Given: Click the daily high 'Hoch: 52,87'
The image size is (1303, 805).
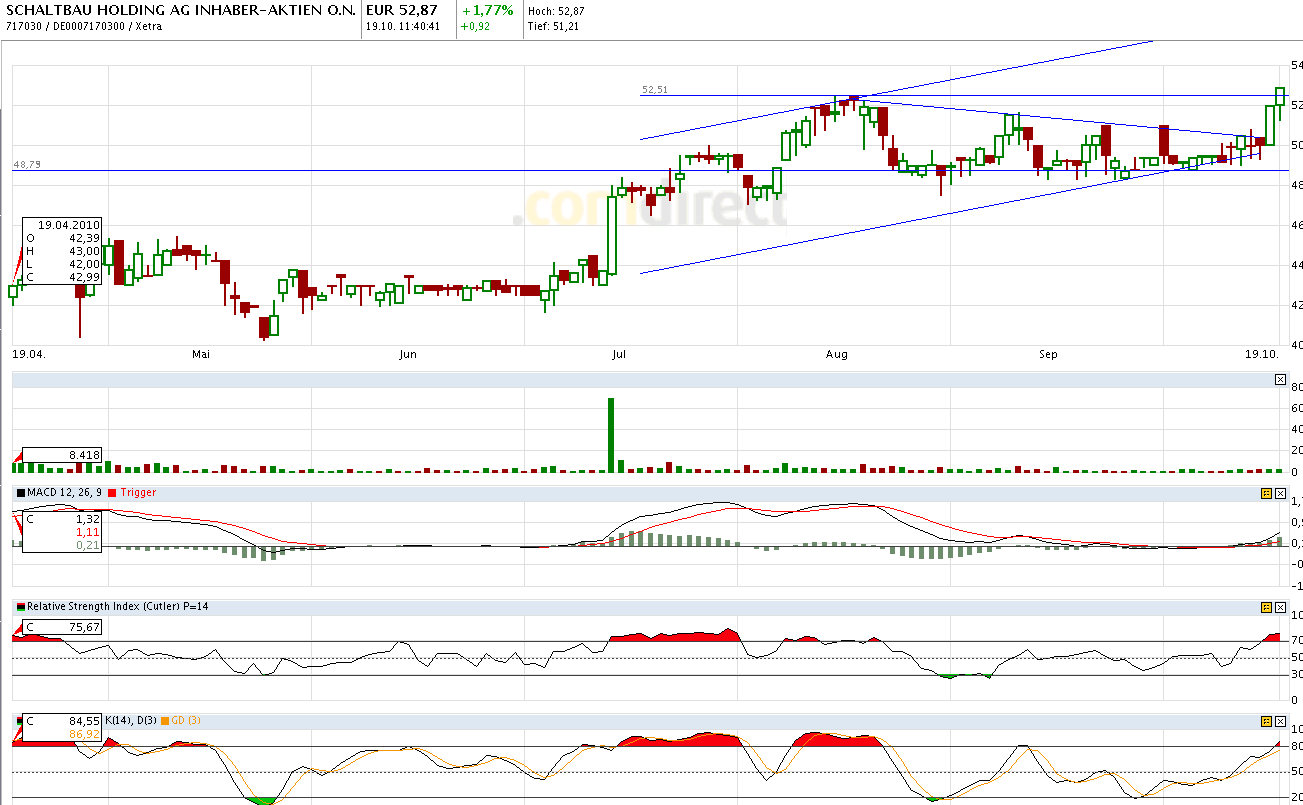Looking at the screenshot, I should point(557,11).
